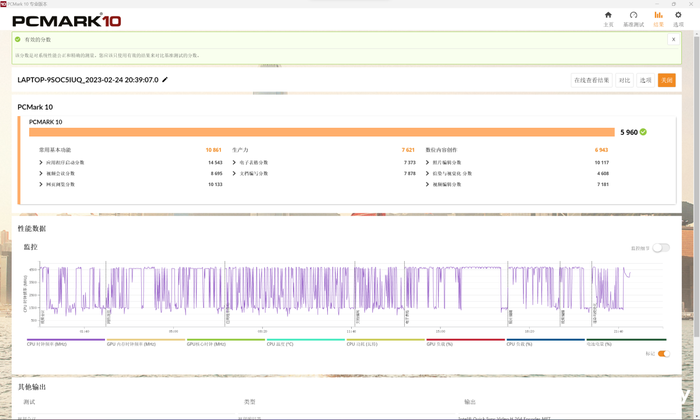
Task: Select the battery level (%) legend
Action: (626, 342)
